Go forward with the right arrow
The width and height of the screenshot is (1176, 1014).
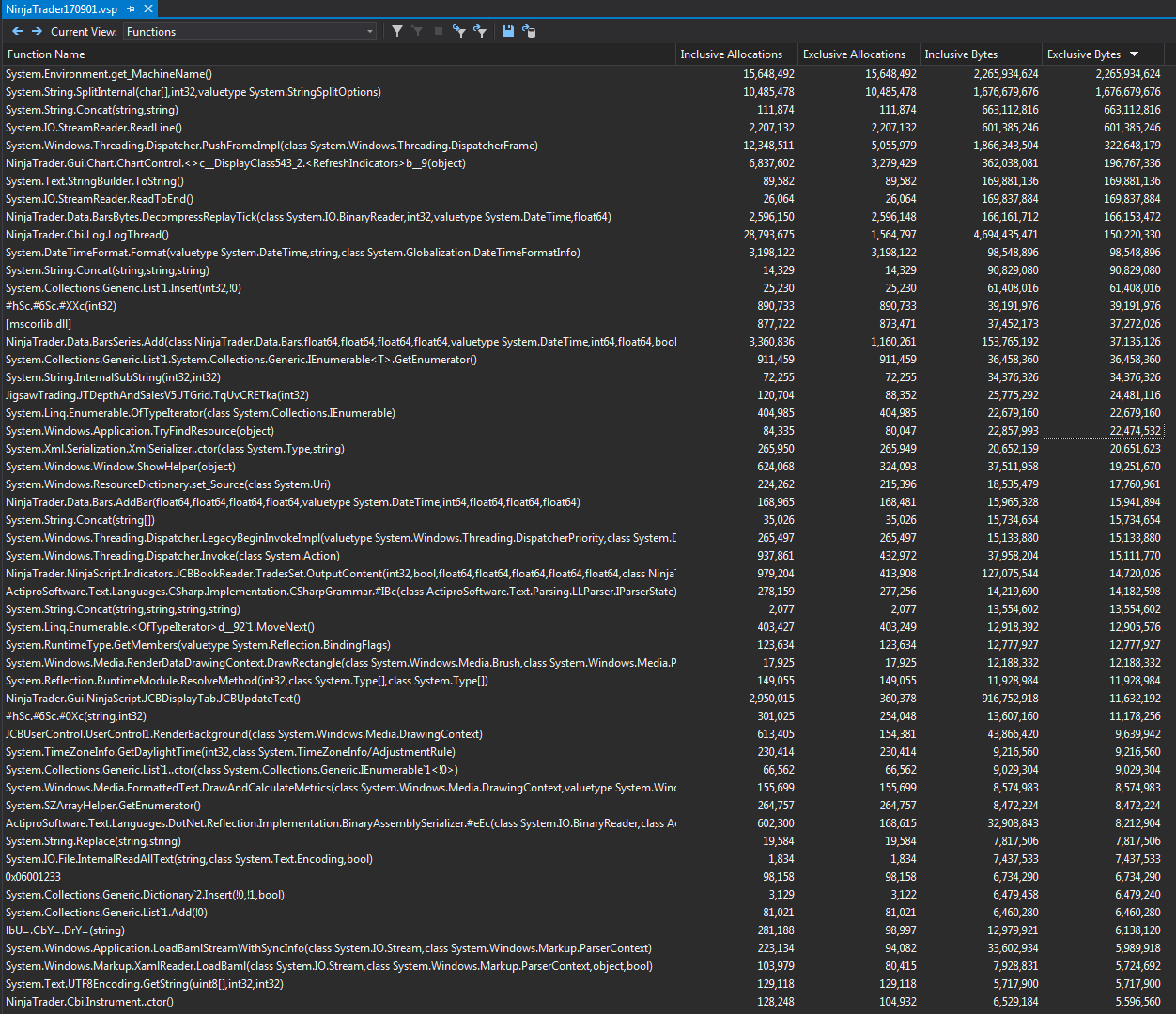pyautogui.click(x=37, y=31)
